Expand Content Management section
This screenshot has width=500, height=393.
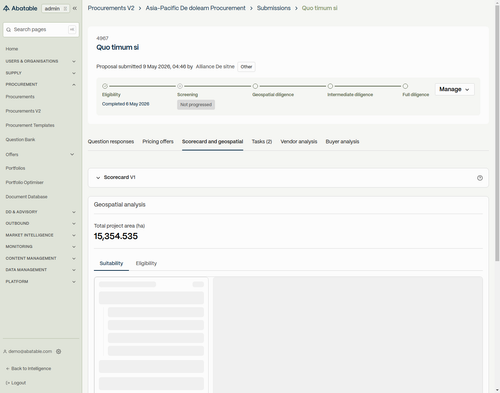point(40,258)
